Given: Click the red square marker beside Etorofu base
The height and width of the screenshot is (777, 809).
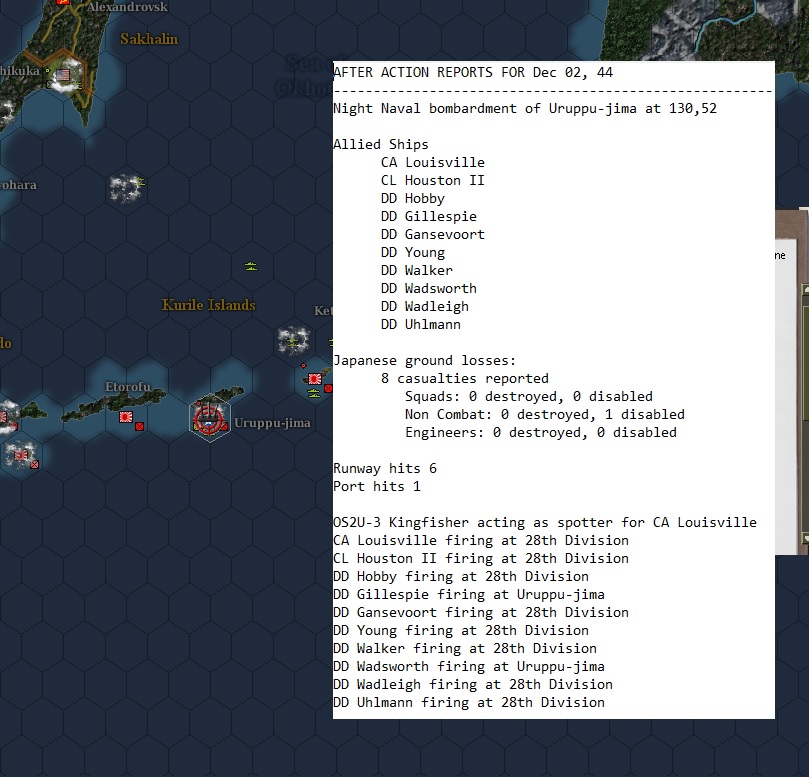Looking at the screenshot, I should click(139, 426).
